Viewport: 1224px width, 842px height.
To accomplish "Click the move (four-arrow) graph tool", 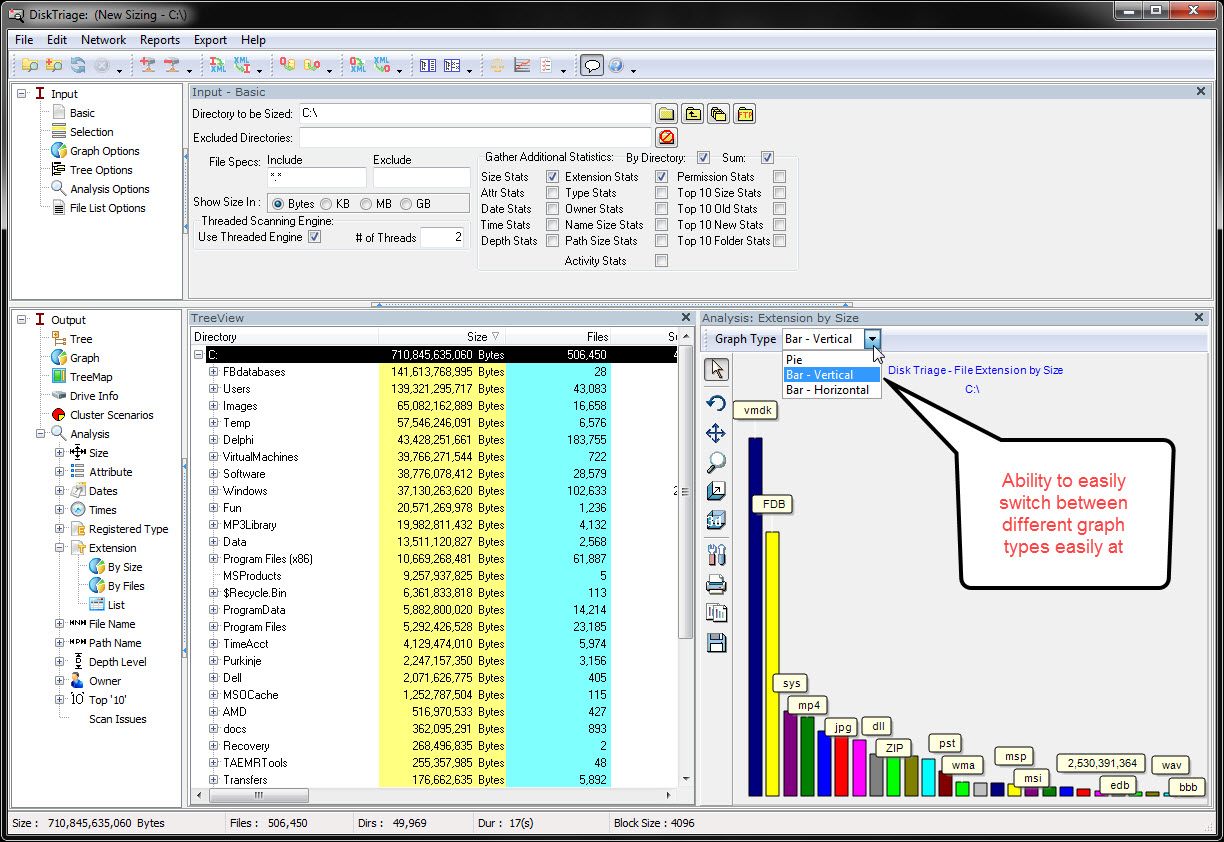I will pos(717,433).
